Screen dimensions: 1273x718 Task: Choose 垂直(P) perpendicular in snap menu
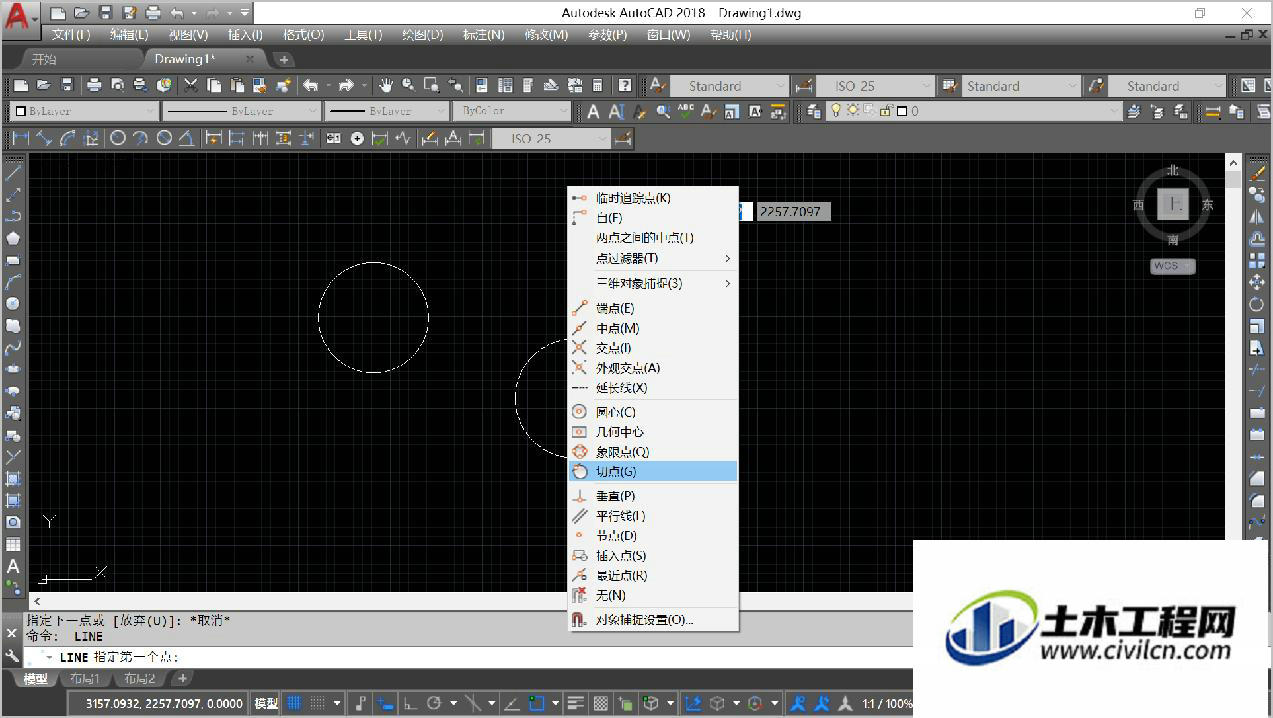pos(653,496)
